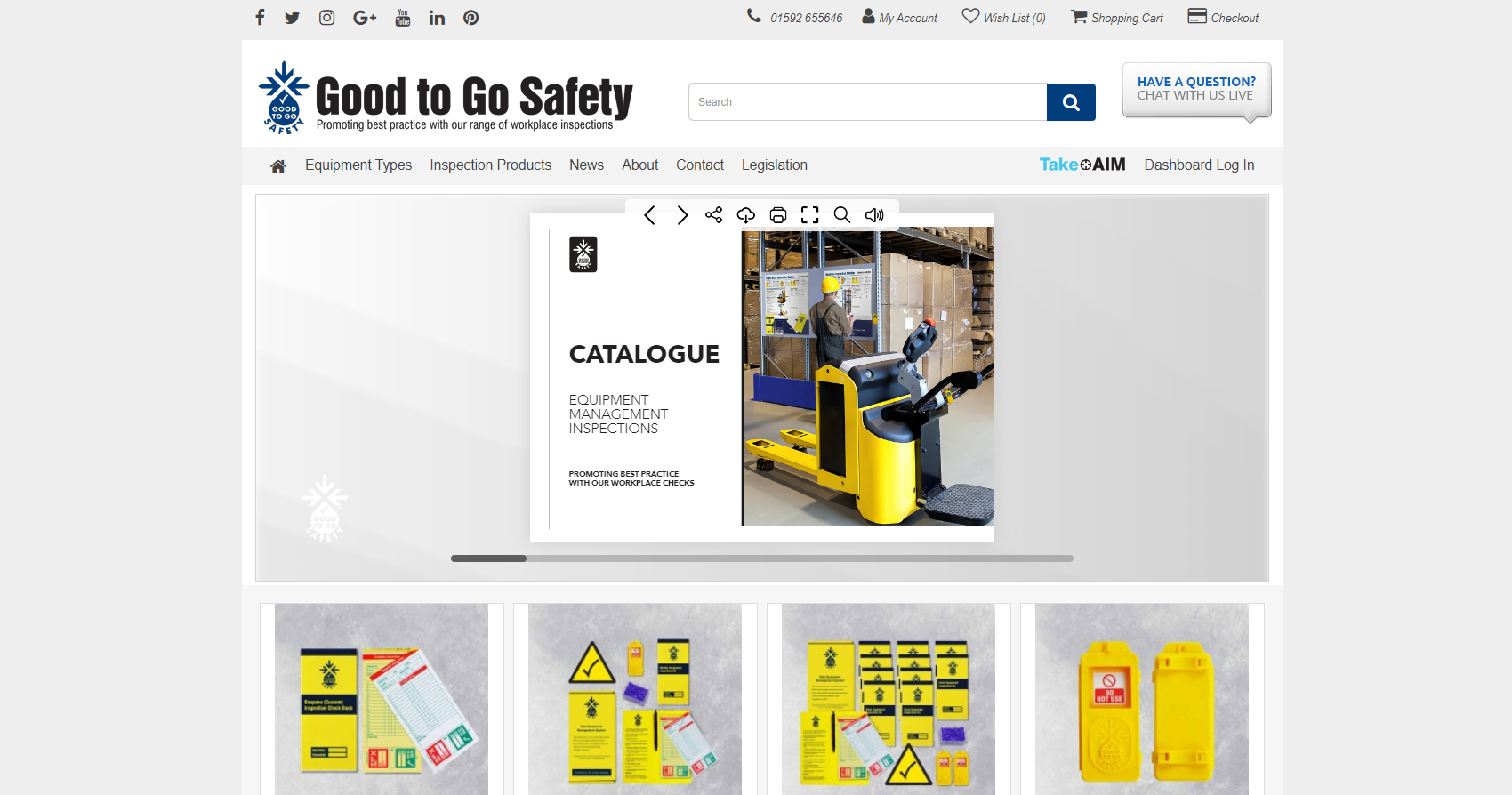Open Have a Question live chat
1512x795 pixels.
(x=1196, y=89)
